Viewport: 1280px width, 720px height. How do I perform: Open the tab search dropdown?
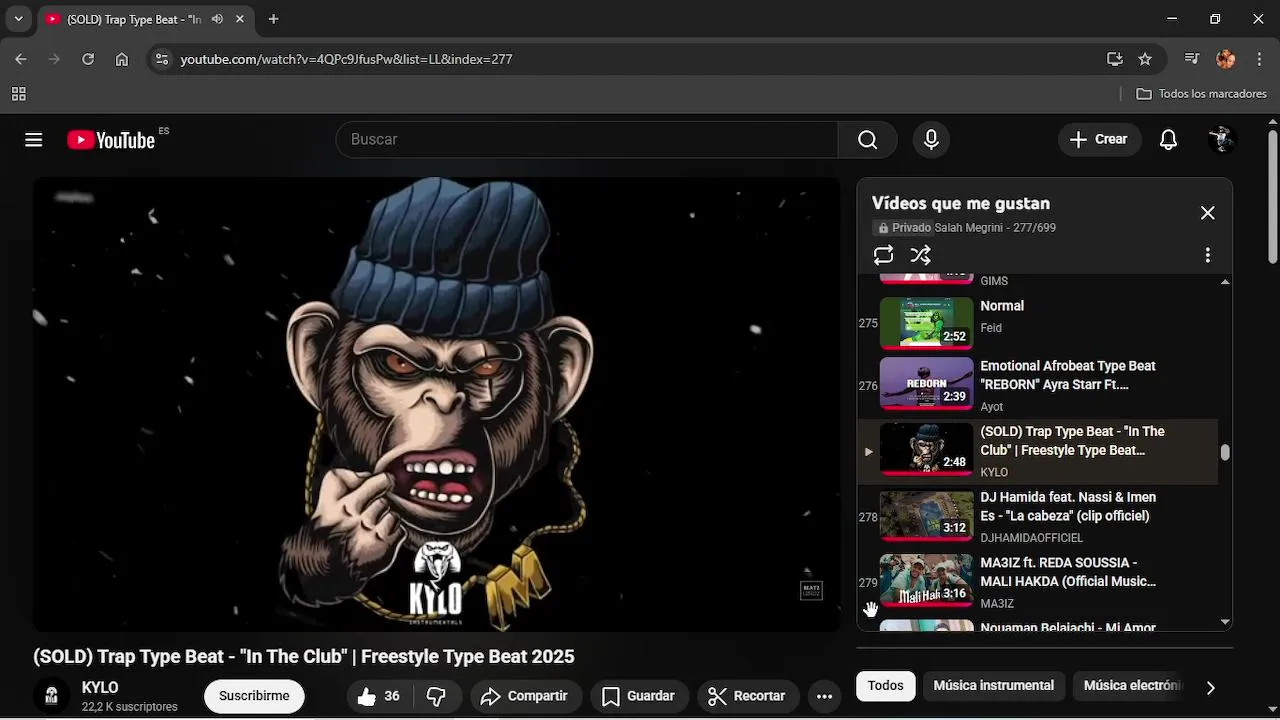click(x=18, y=19)
